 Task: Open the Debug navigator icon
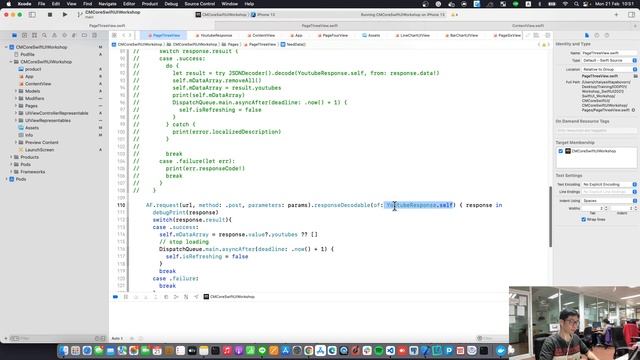(74, 36)
